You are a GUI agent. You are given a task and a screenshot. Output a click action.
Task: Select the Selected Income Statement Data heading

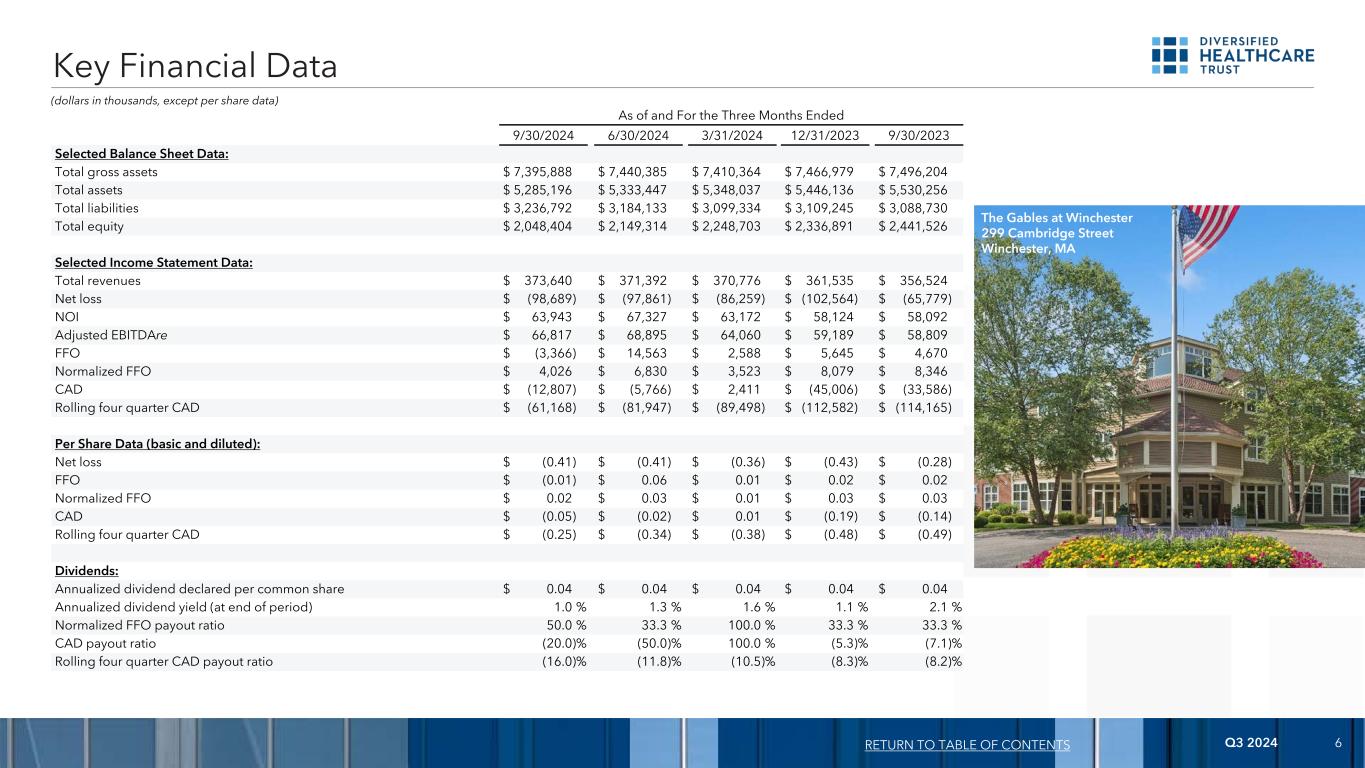pyautogui.click(x=153, y=263)
